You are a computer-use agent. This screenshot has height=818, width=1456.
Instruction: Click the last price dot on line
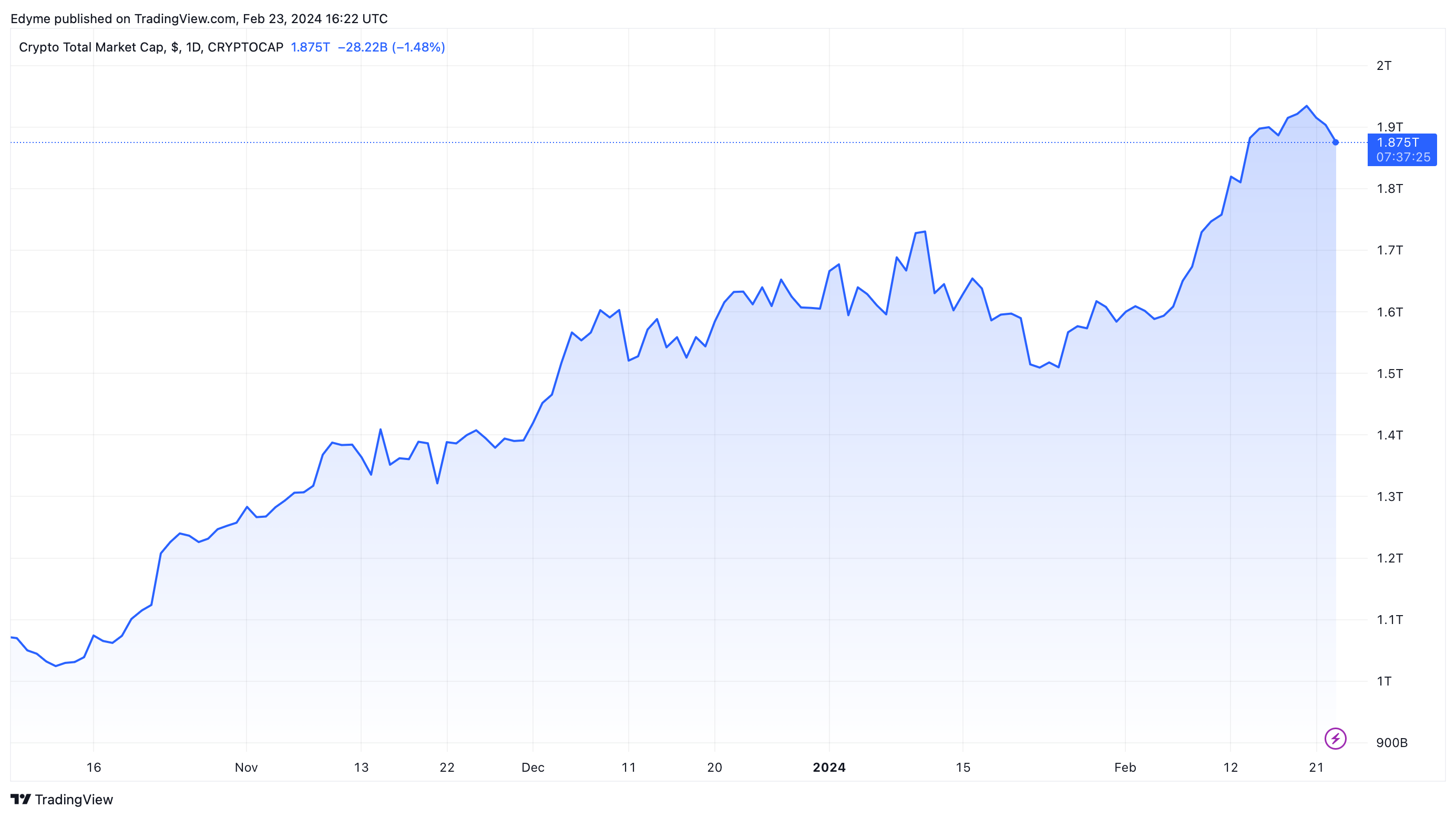(x=1336, y=142)
